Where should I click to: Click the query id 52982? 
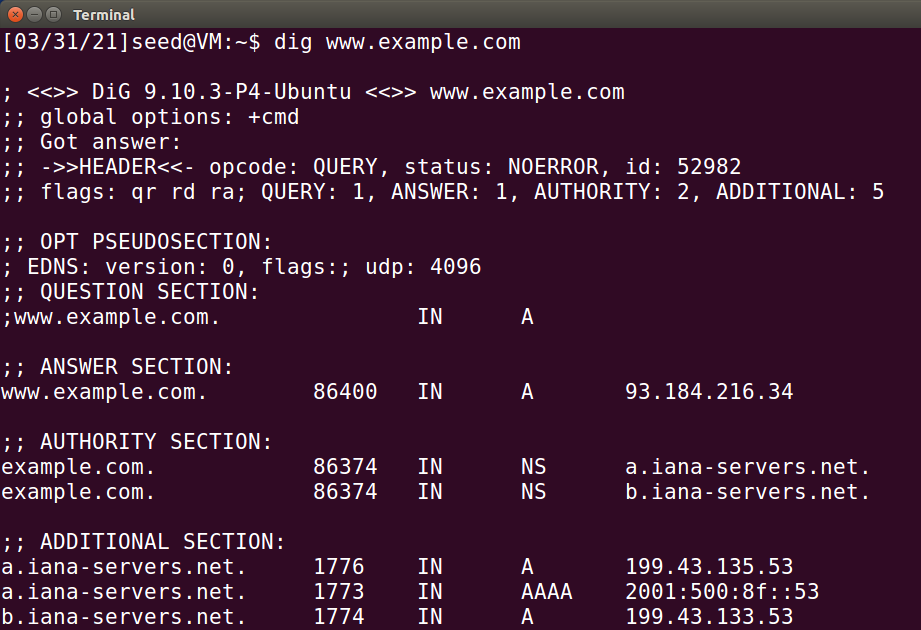(x=709, y=167)
